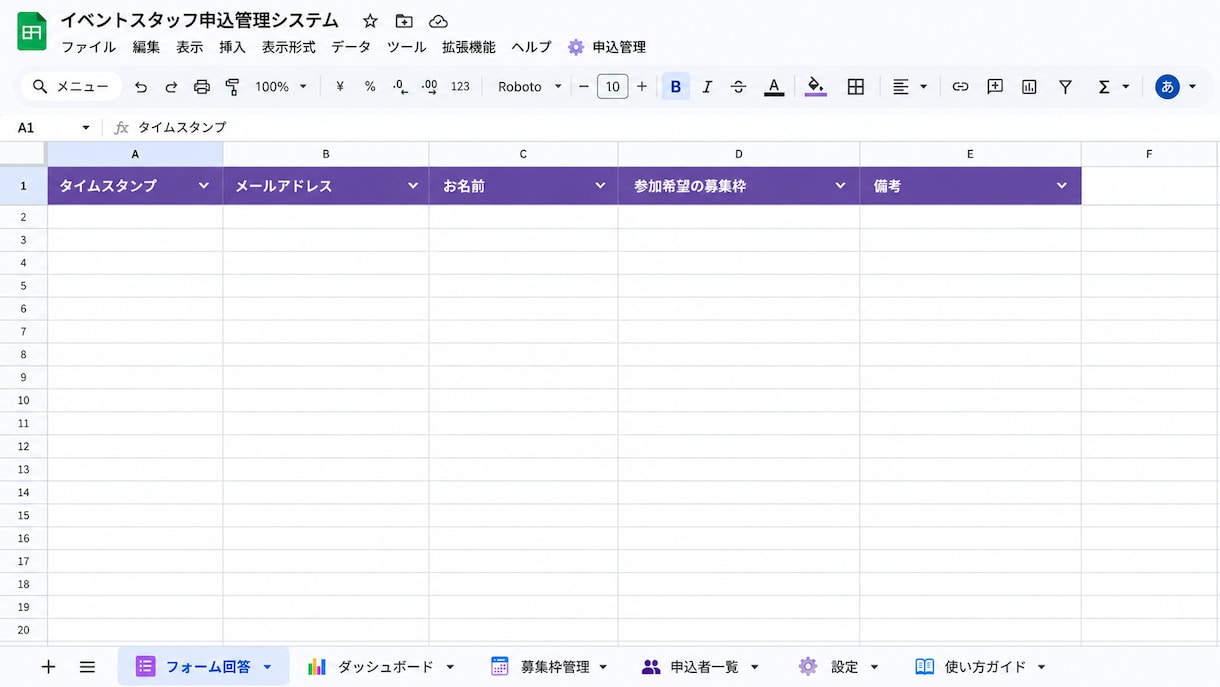Open filter dropdown for 備考 column
Viewport: 1220px width, 687px height.
tap(1062, 186)
